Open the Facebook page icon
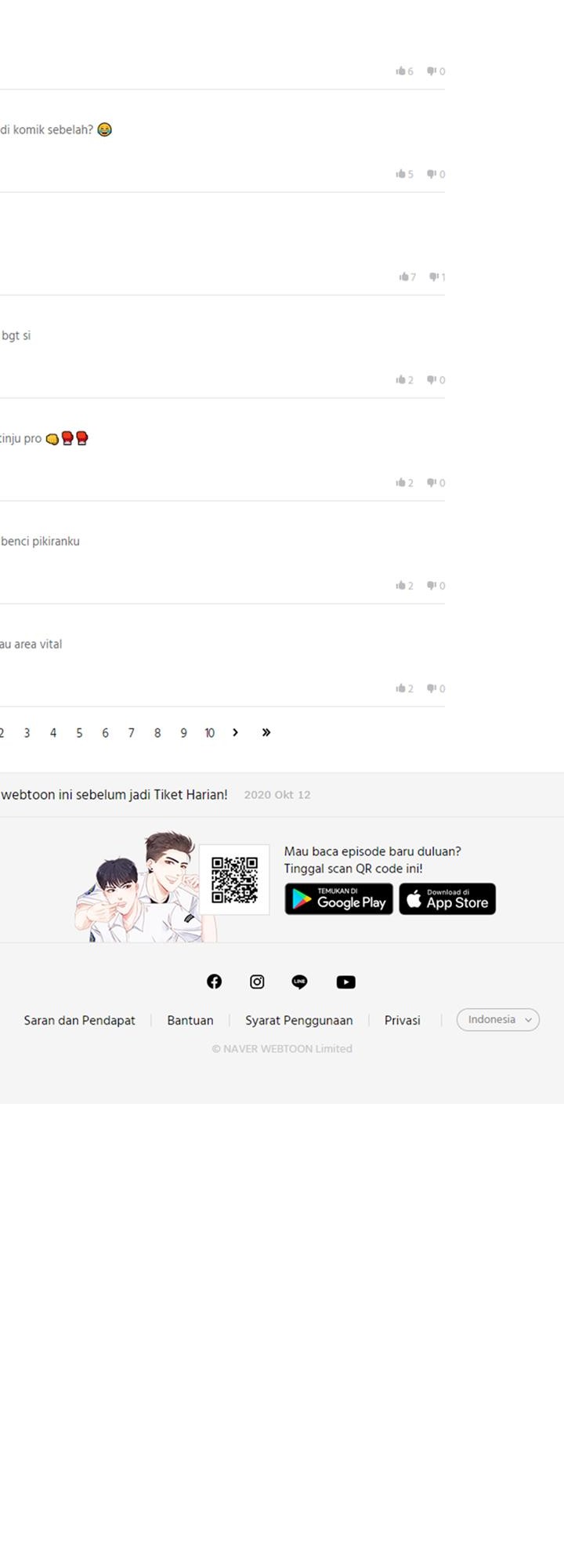 (214, 982)
